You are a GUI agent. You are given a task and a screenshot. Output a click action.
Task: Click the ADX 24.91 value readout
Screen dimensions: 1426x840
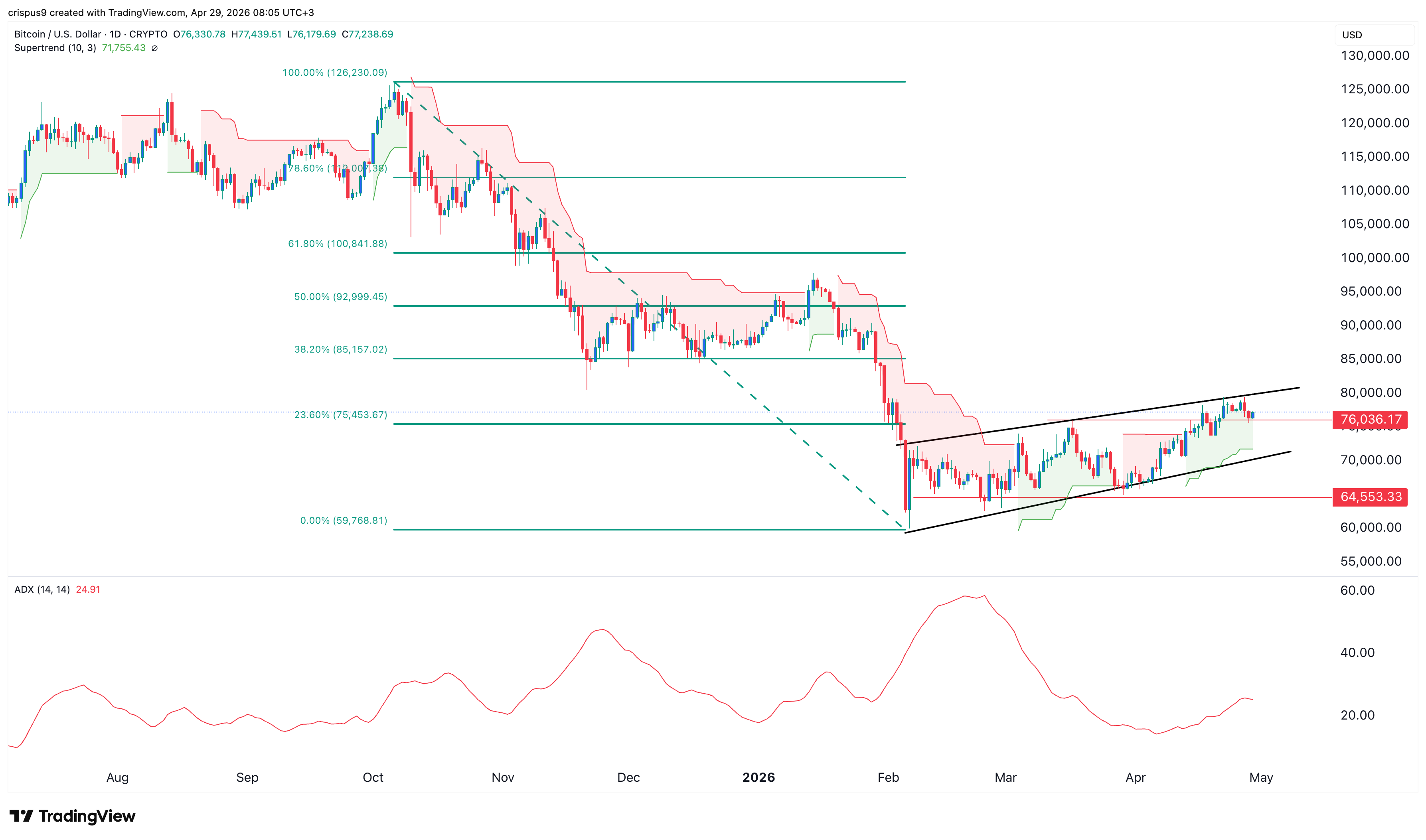(x=88, y=590)
